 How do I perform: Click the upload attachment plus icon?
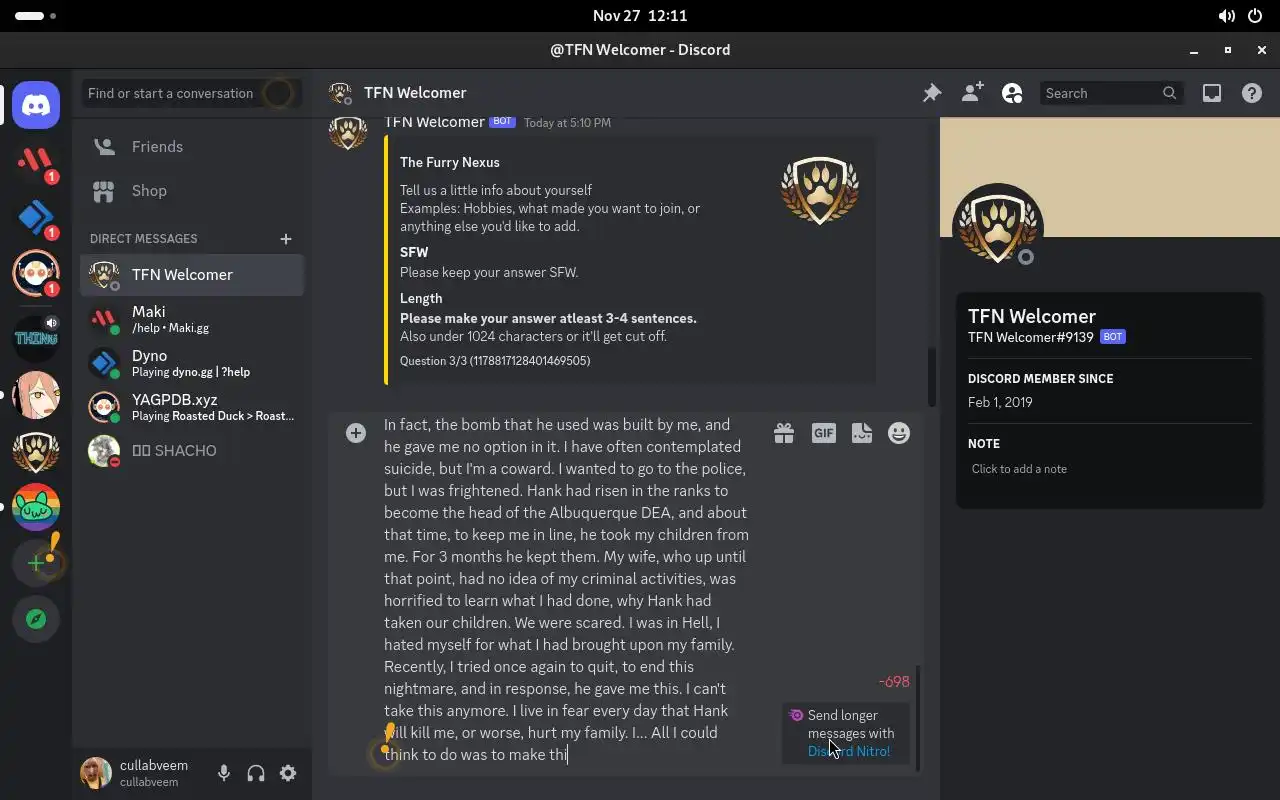tap(356, 433)
